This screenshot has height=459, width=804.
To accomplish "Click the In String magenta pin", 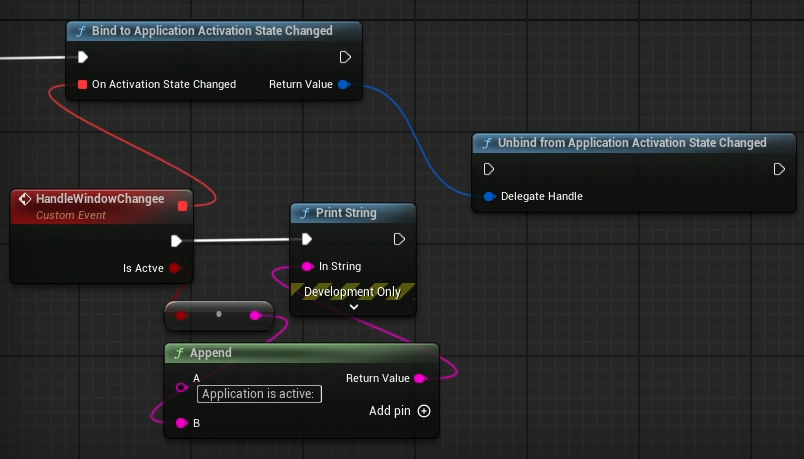I will click(307, 267).
